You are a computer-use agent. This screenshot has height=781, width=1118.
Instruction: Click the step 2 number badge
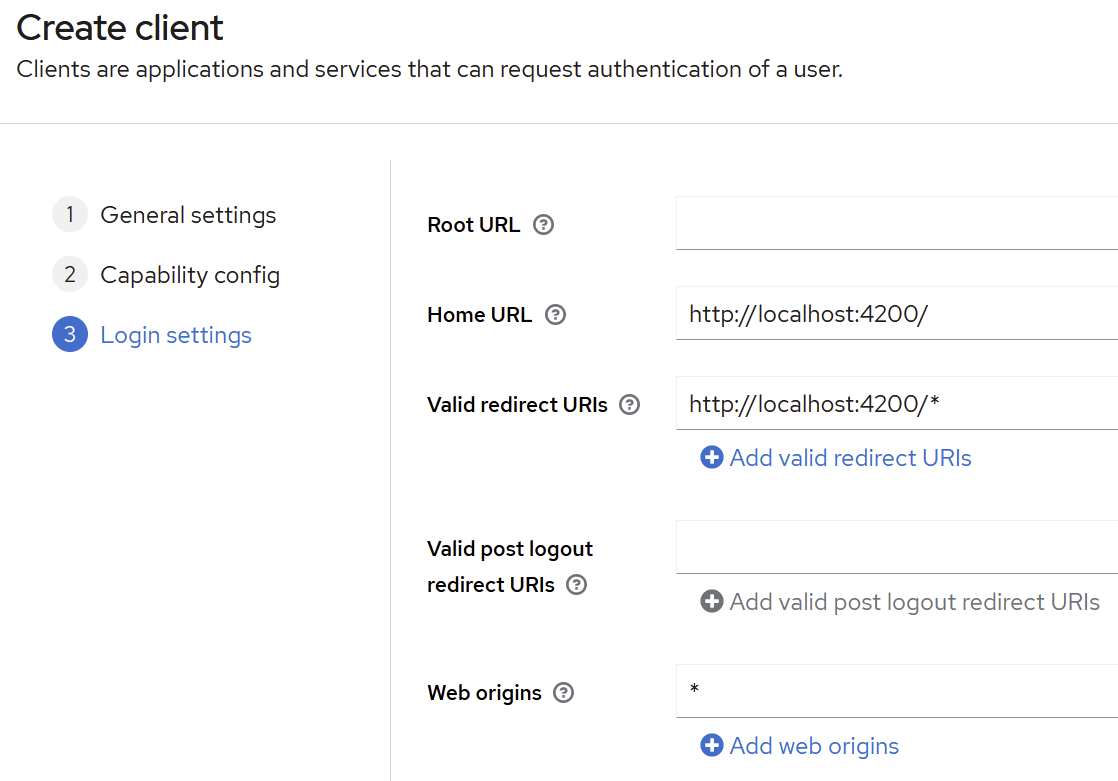tap(70, 275)
